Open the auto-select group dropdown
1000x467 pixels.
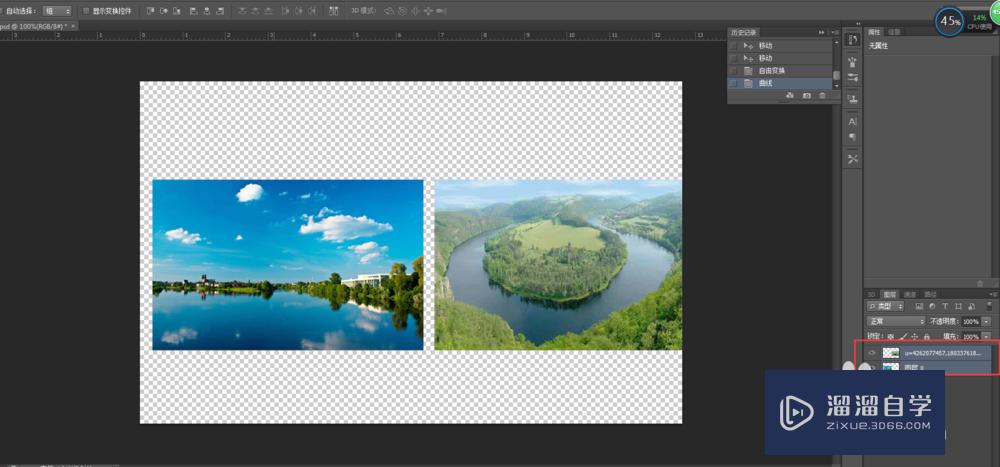[57, 11]
